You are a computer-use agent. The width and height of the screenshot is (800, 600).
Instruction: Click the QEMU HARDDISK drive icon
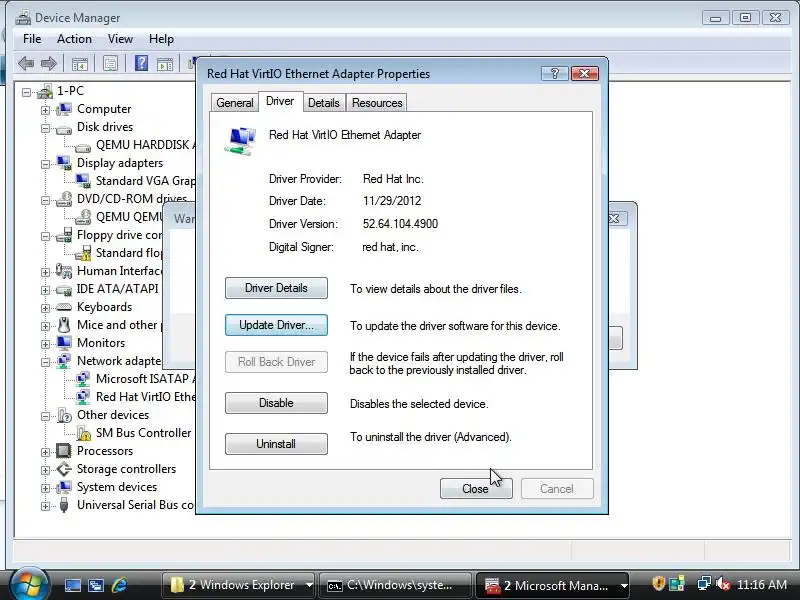83,146
